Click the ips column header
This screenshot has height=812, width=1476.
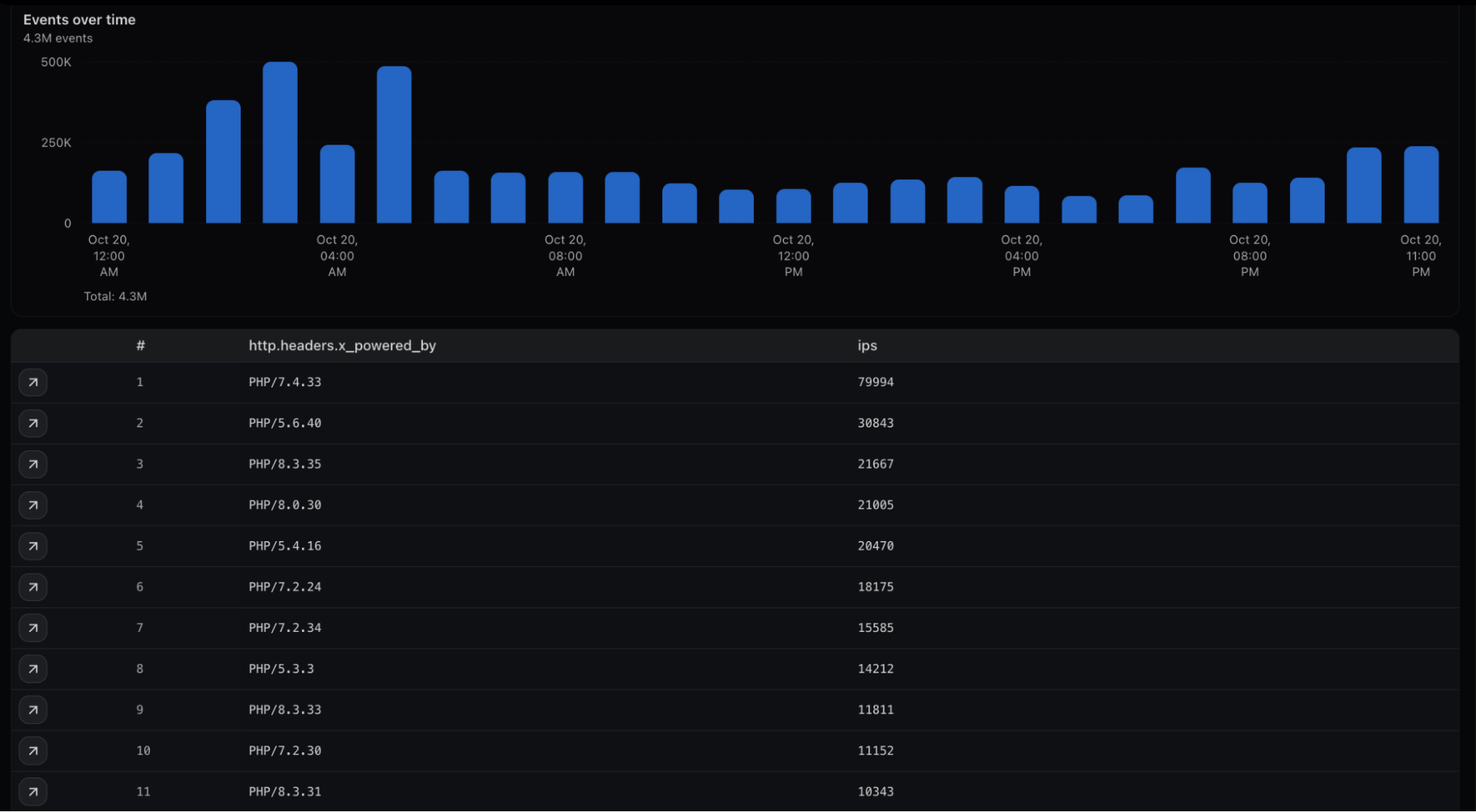click(x=867, y=345)
